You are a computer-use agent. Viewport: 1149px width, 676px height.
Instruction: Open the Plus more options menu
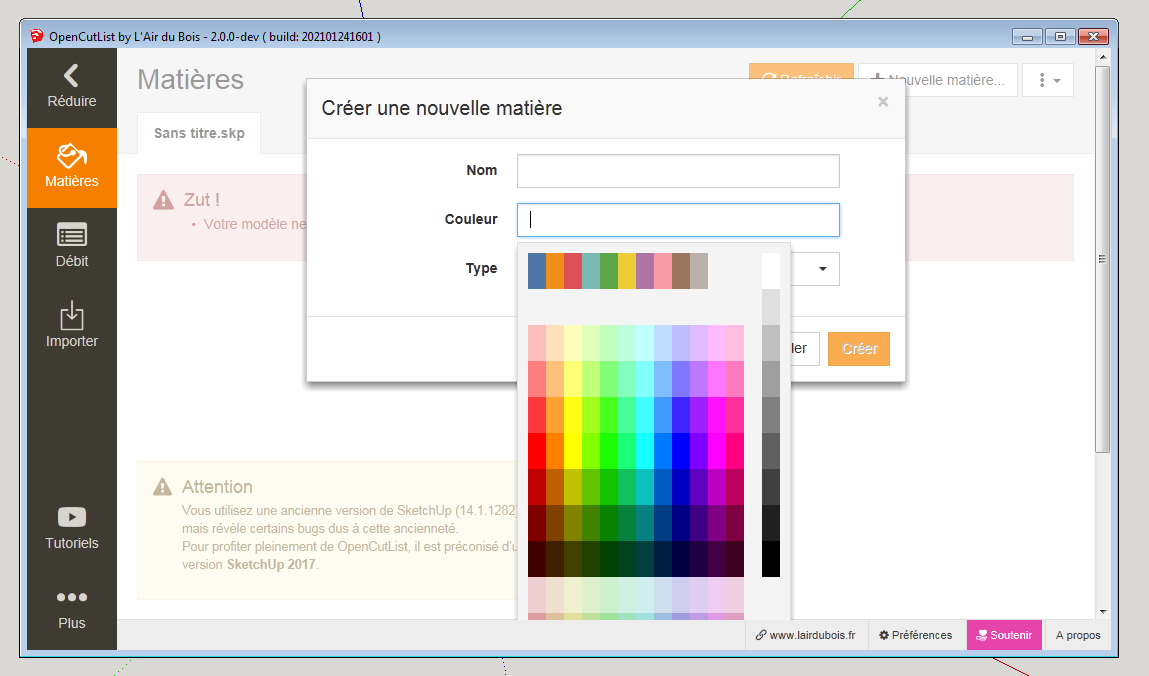[72, 609]
